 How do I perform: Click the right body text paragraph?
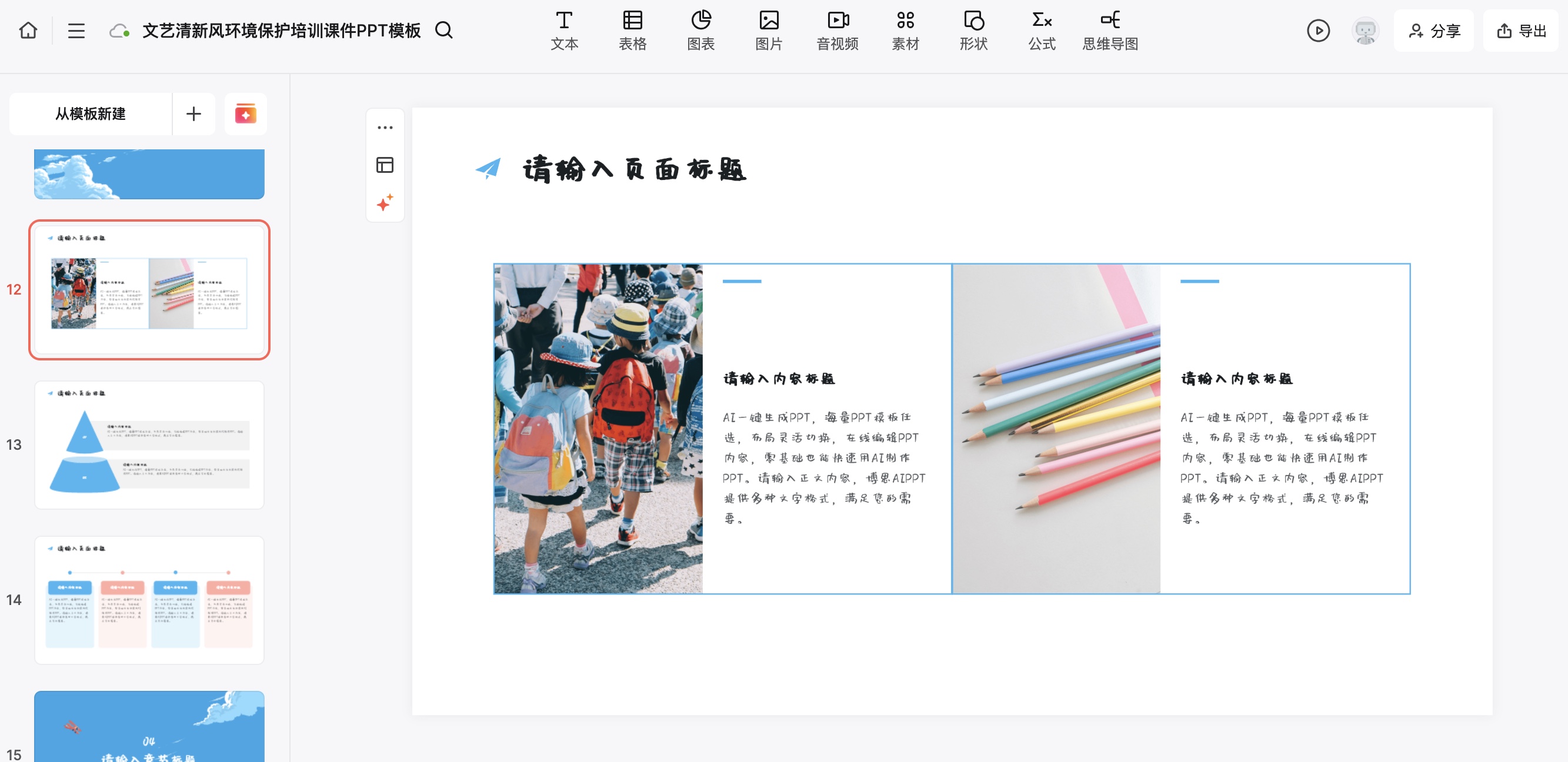(1282, 467)
